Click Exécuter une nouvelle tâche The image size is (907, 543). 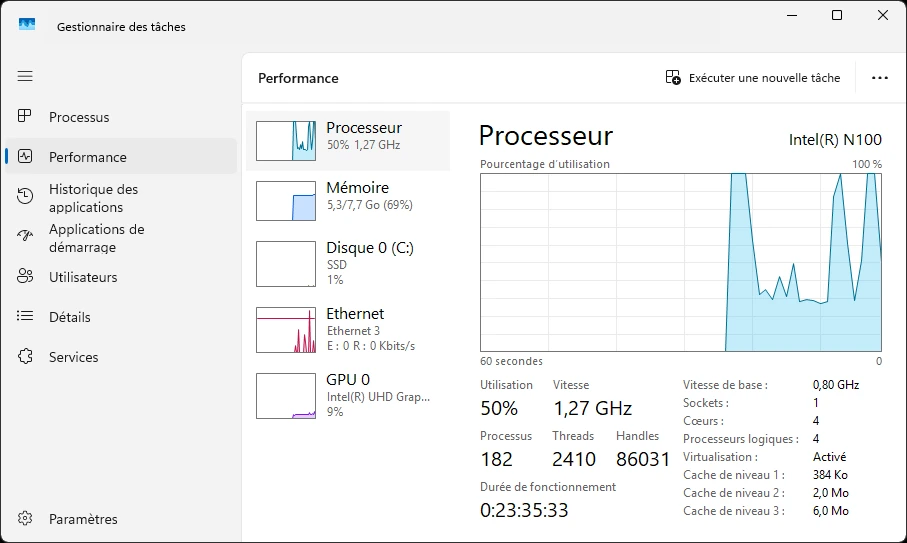click(x=753, y=77)
